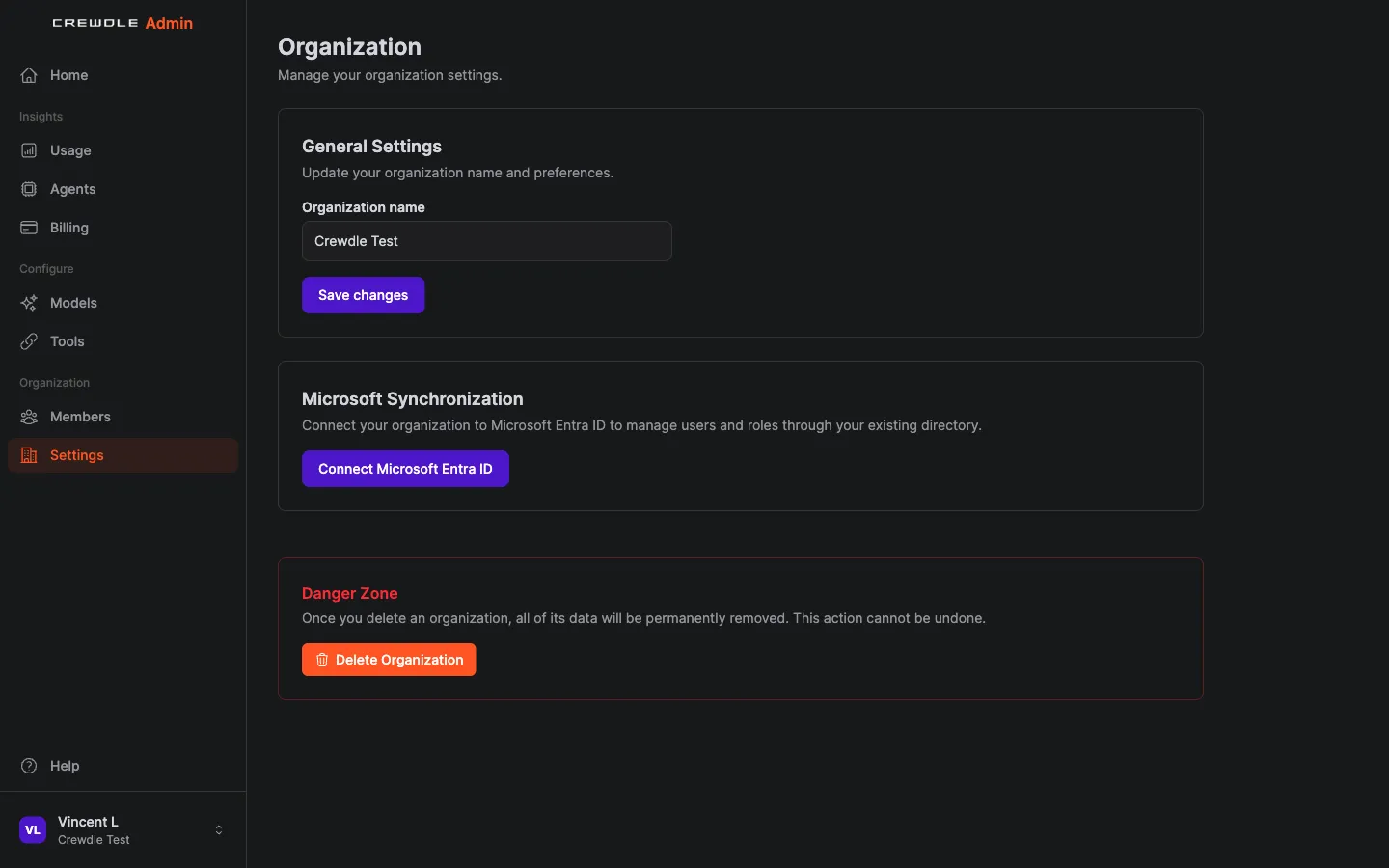This screenshot has height=868, width=1389.
Task: Click the Danger Zone heading
Action: 350,593
